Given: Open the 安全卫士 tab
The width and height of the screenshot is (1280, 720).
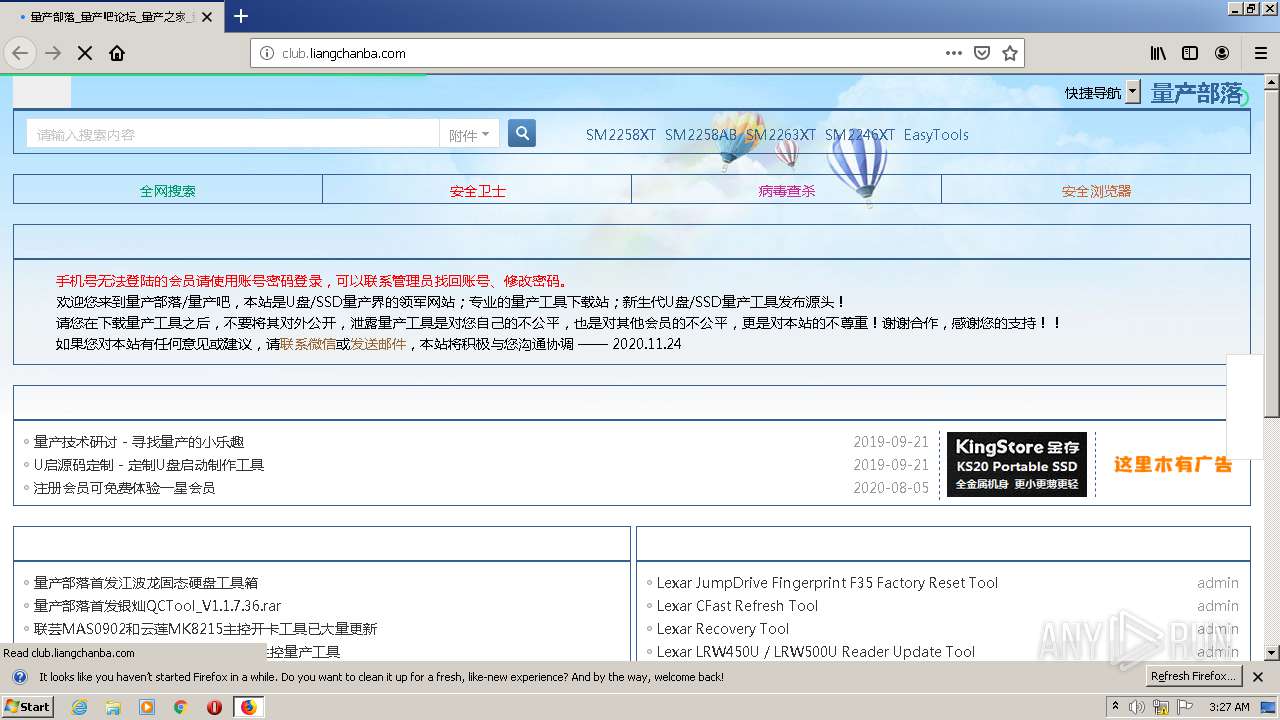Looking at the screenshot, I should (x=477, y=190).
